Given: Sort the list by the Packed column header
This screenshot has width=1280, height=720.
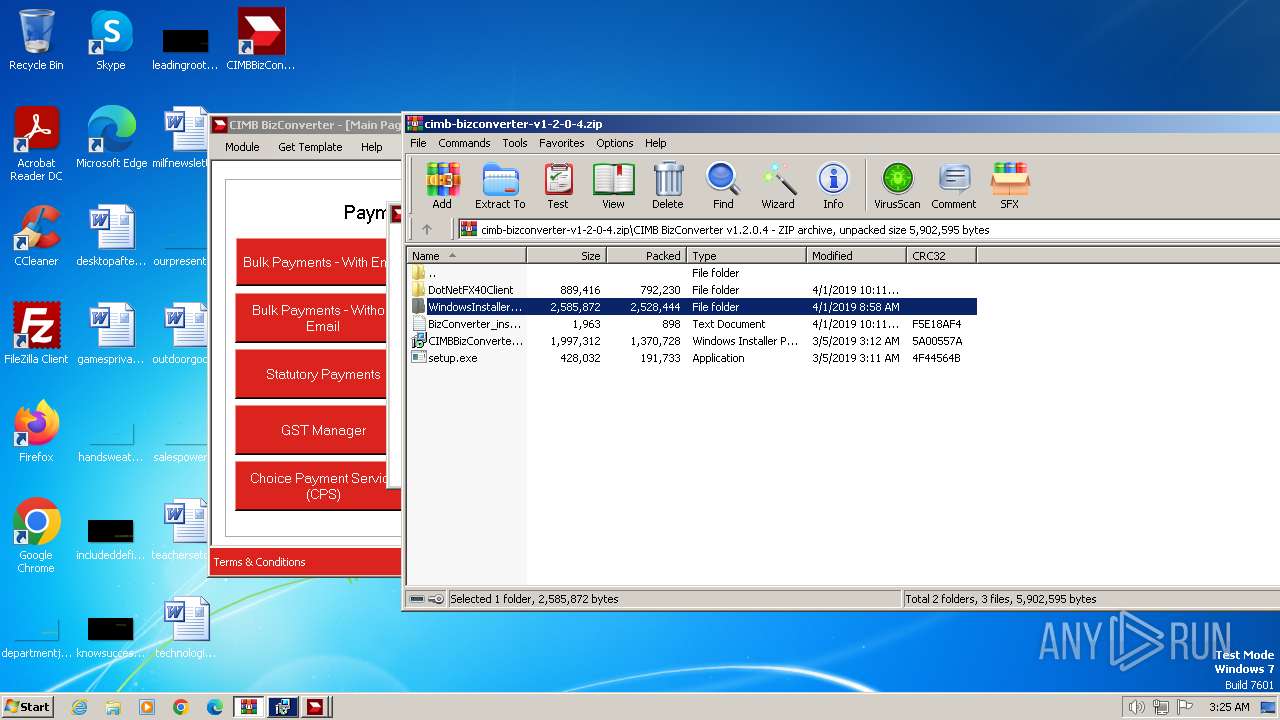Looking at the screenshot, I should pos(646,256).
